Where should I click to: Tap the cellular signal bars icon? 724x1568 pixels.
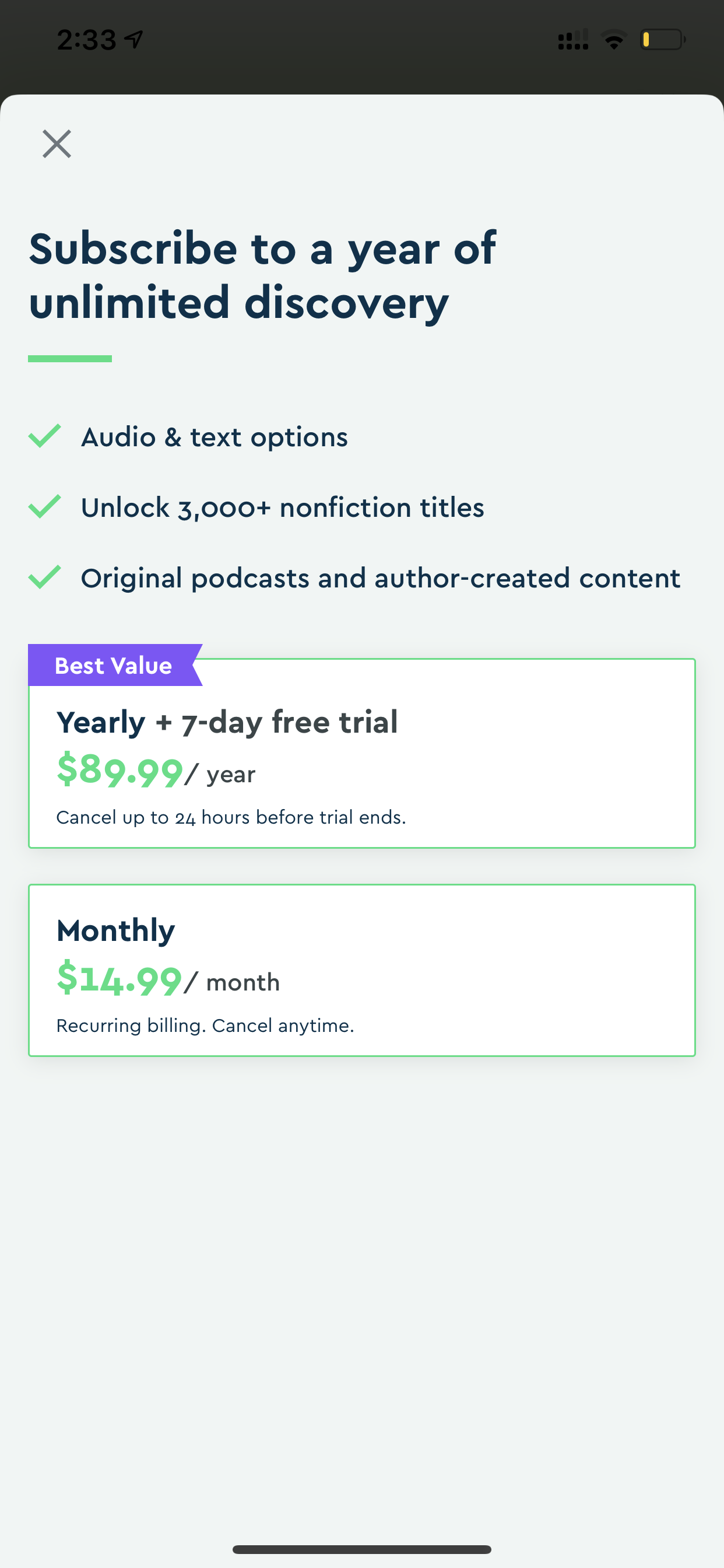[x=573, y=40]
